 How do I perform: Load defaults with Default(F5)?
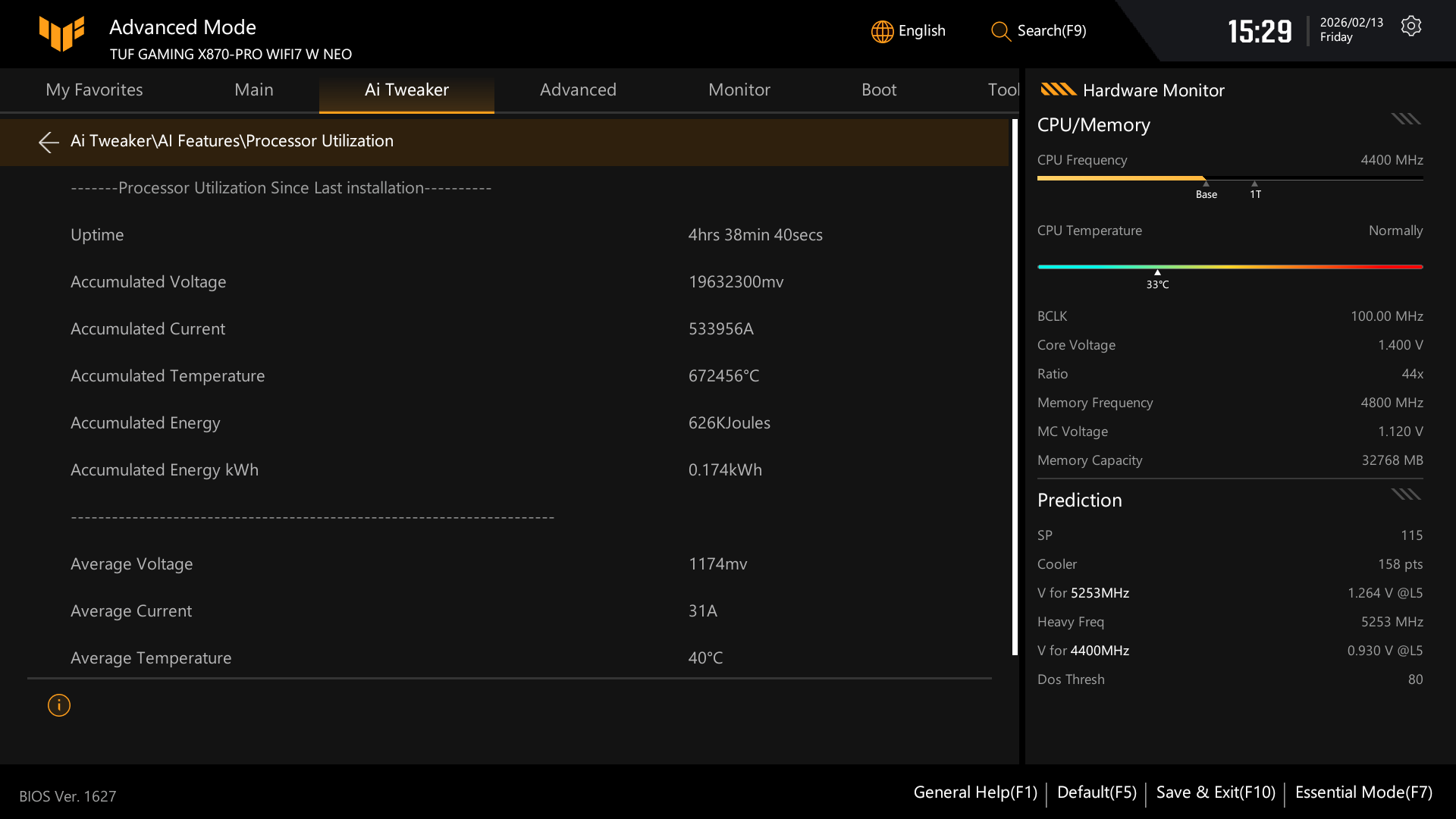(1096, 792)
